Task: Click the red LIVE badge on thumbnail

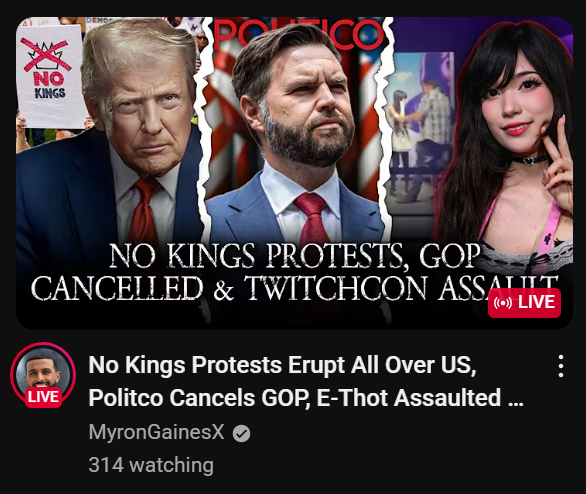Action: pos(524,303)
